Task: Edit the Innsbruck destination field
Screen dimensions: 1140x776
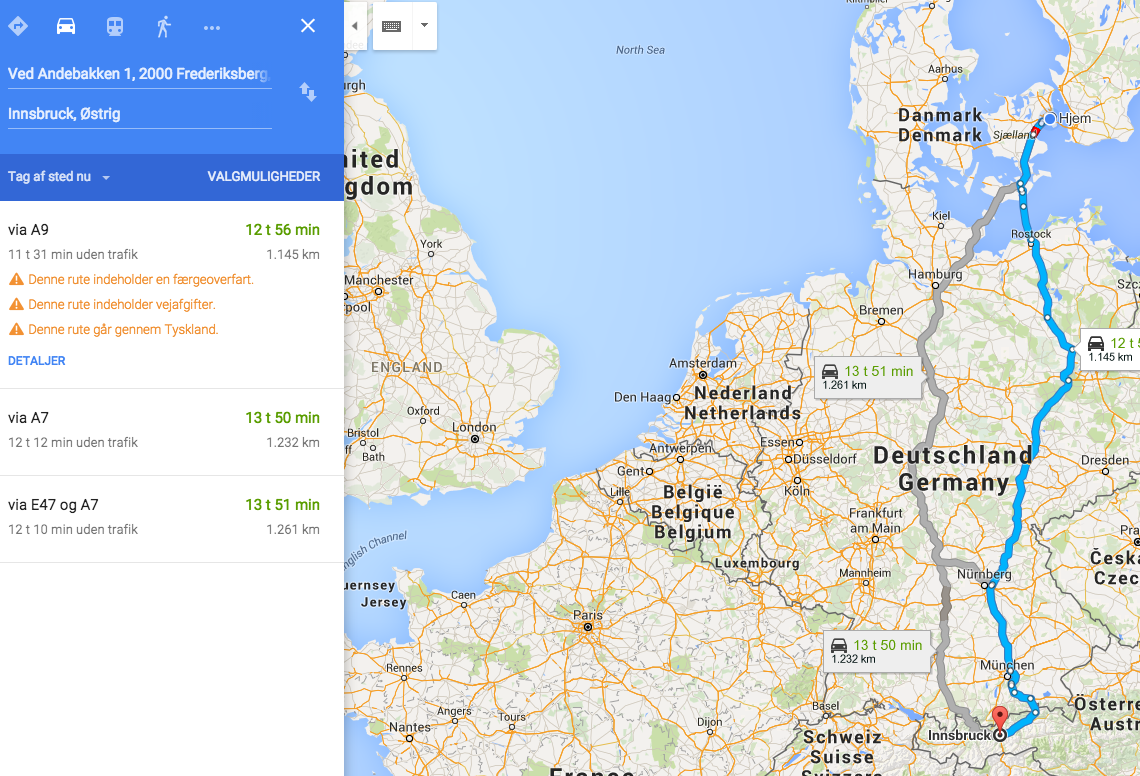Action: pyautogui.click(x=139, y=114)
